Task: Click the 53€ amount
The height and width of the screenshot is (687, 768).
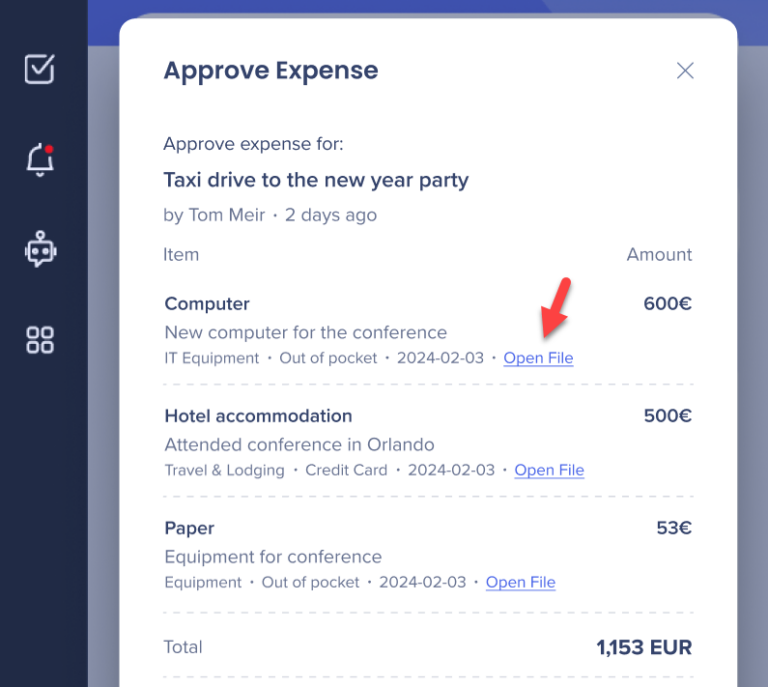Action: click(x=674, y=528)
